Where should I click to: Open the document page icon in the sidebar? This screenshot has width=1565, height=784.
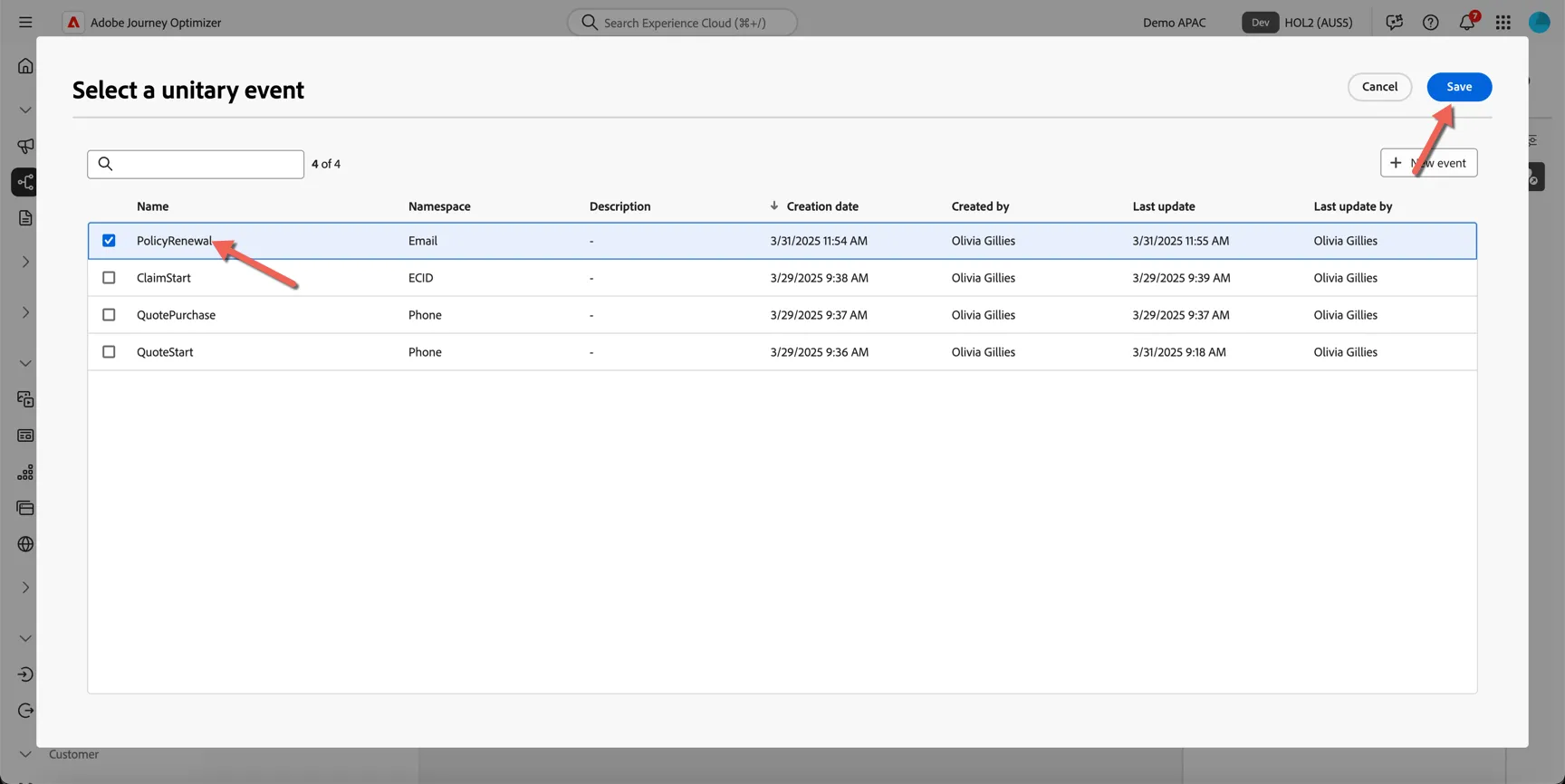point(25,218)
